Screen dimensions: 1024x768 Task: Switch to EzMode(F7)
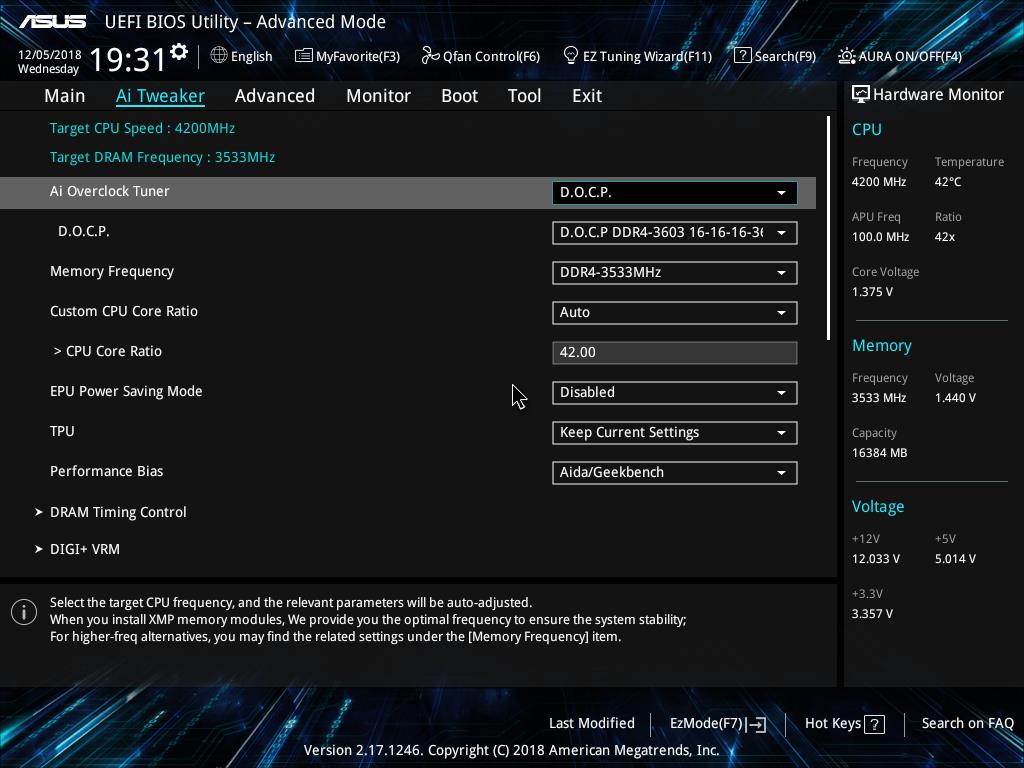tap(718, 724)
